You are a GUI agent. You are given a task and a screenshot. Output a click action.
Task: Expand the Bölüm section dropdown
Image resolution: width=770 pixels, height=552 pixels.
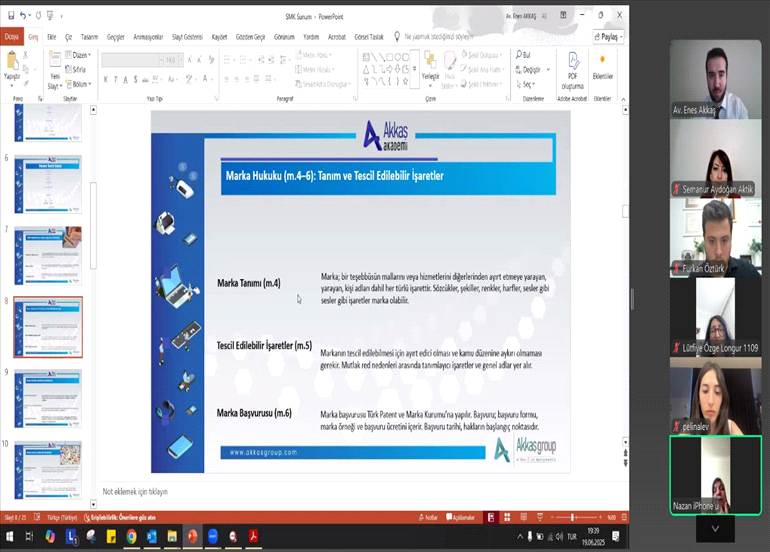tap(80, 84)
